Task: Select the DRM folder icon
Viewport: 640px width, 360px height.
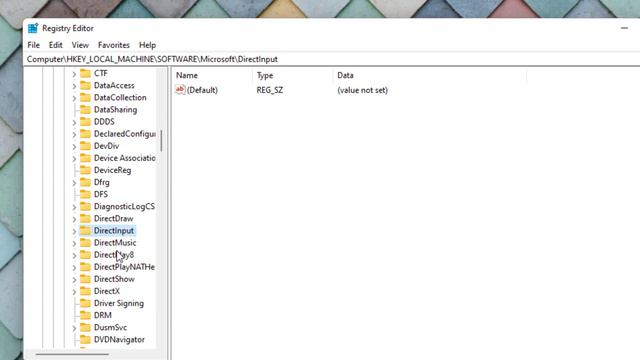Action: coord(85,315)
